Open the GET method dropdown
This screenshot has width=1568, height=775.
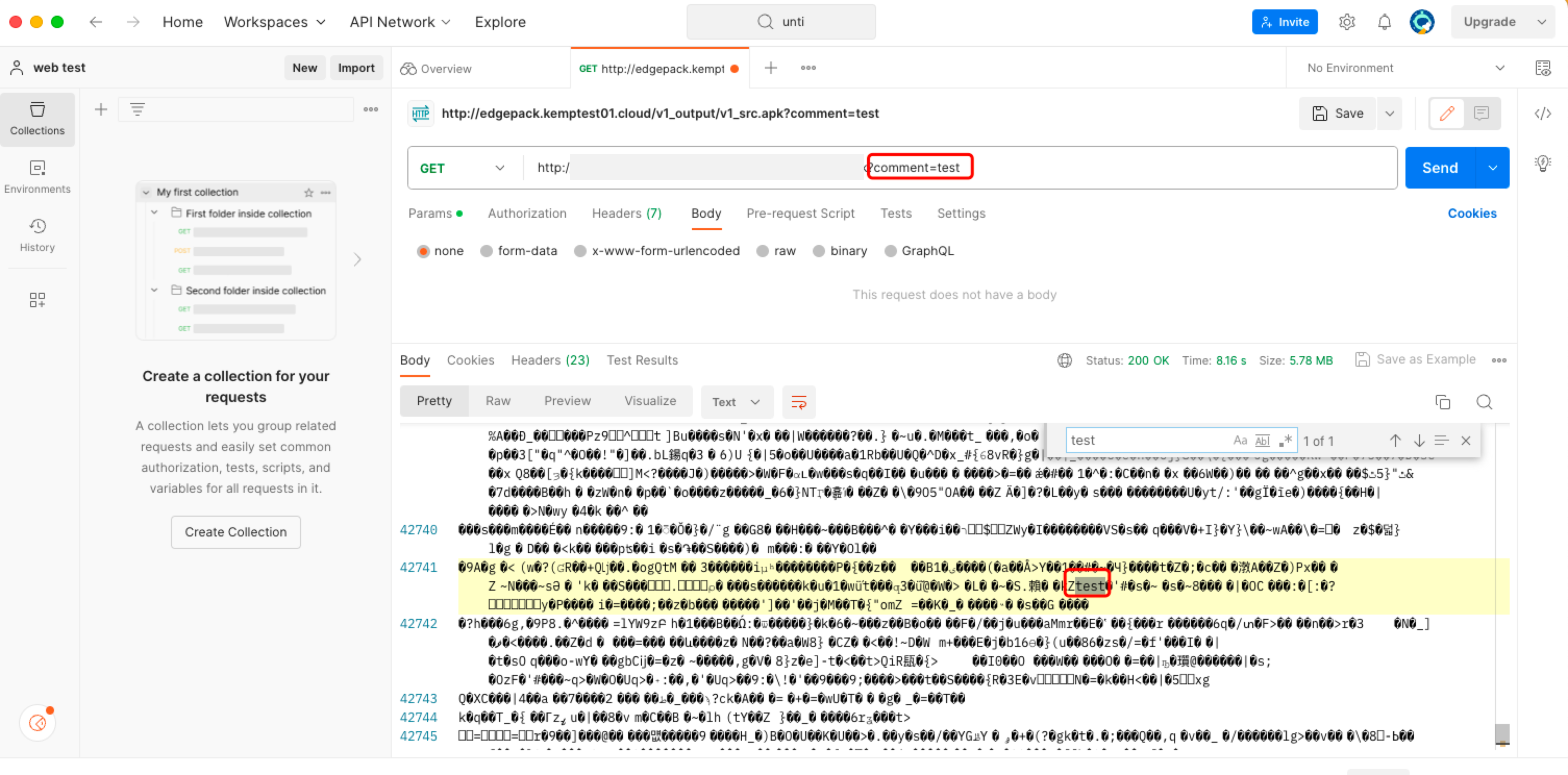(463, 168)
